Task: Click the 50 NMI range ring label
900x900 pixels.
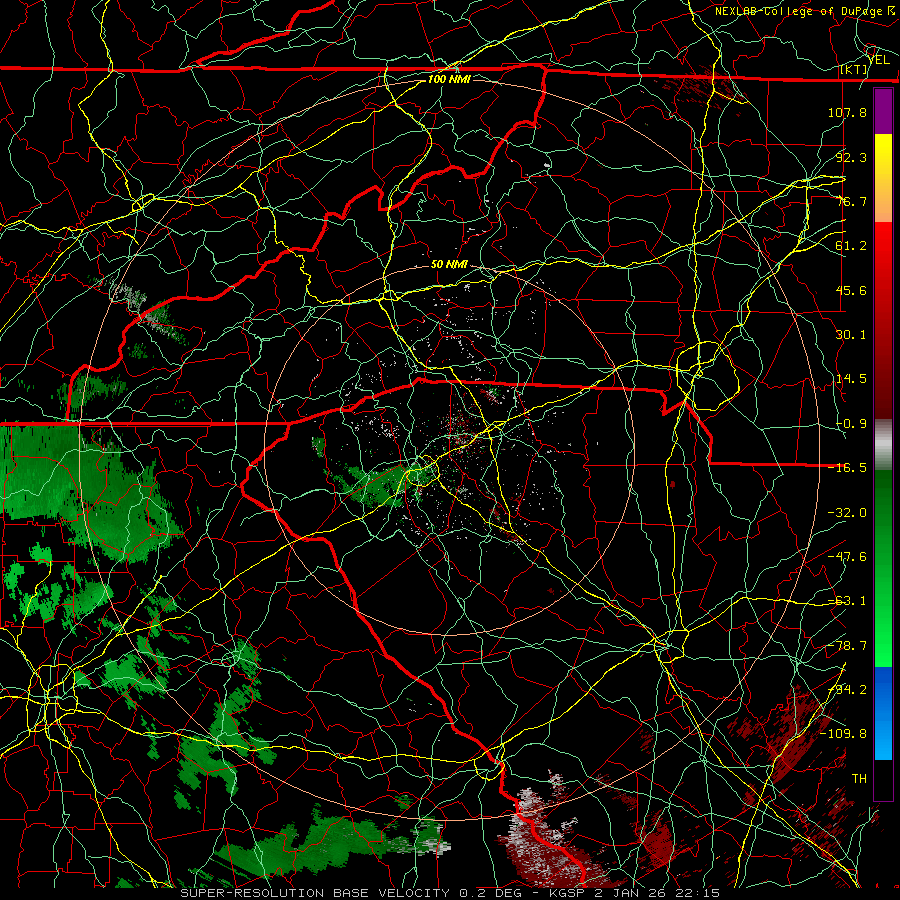Action: pos(449,265)
